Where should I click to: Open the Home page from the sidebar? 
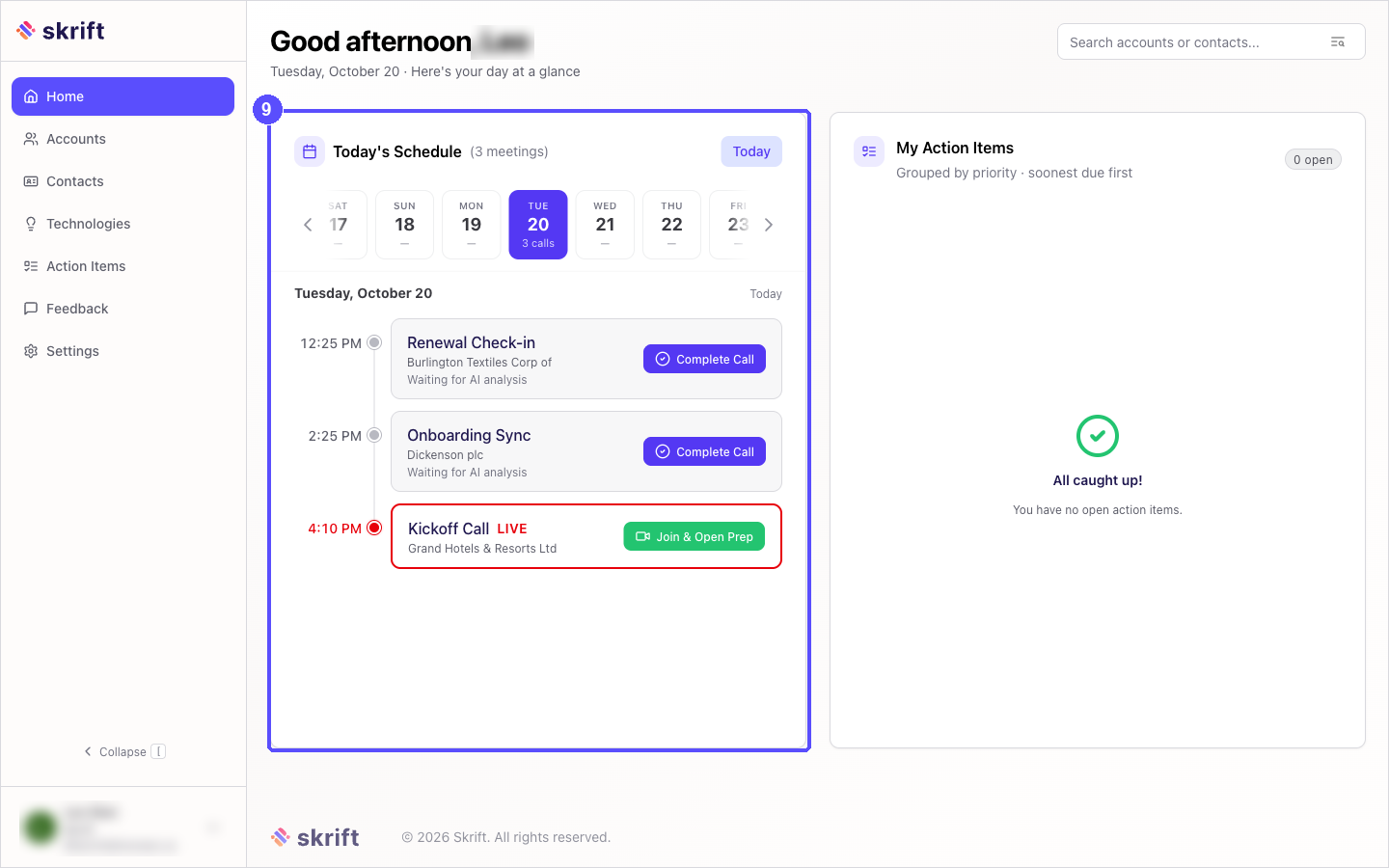pos(123,96)
